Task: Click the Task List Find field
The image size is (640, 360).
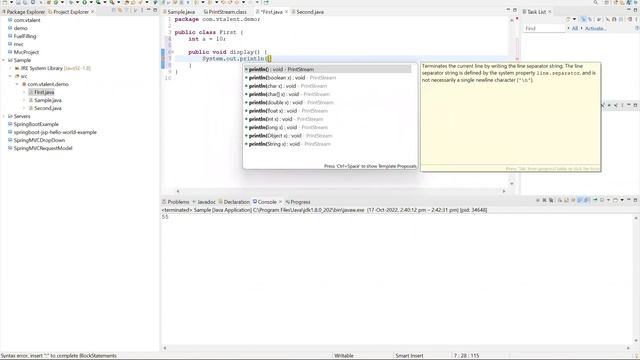Action: [544, 28]
